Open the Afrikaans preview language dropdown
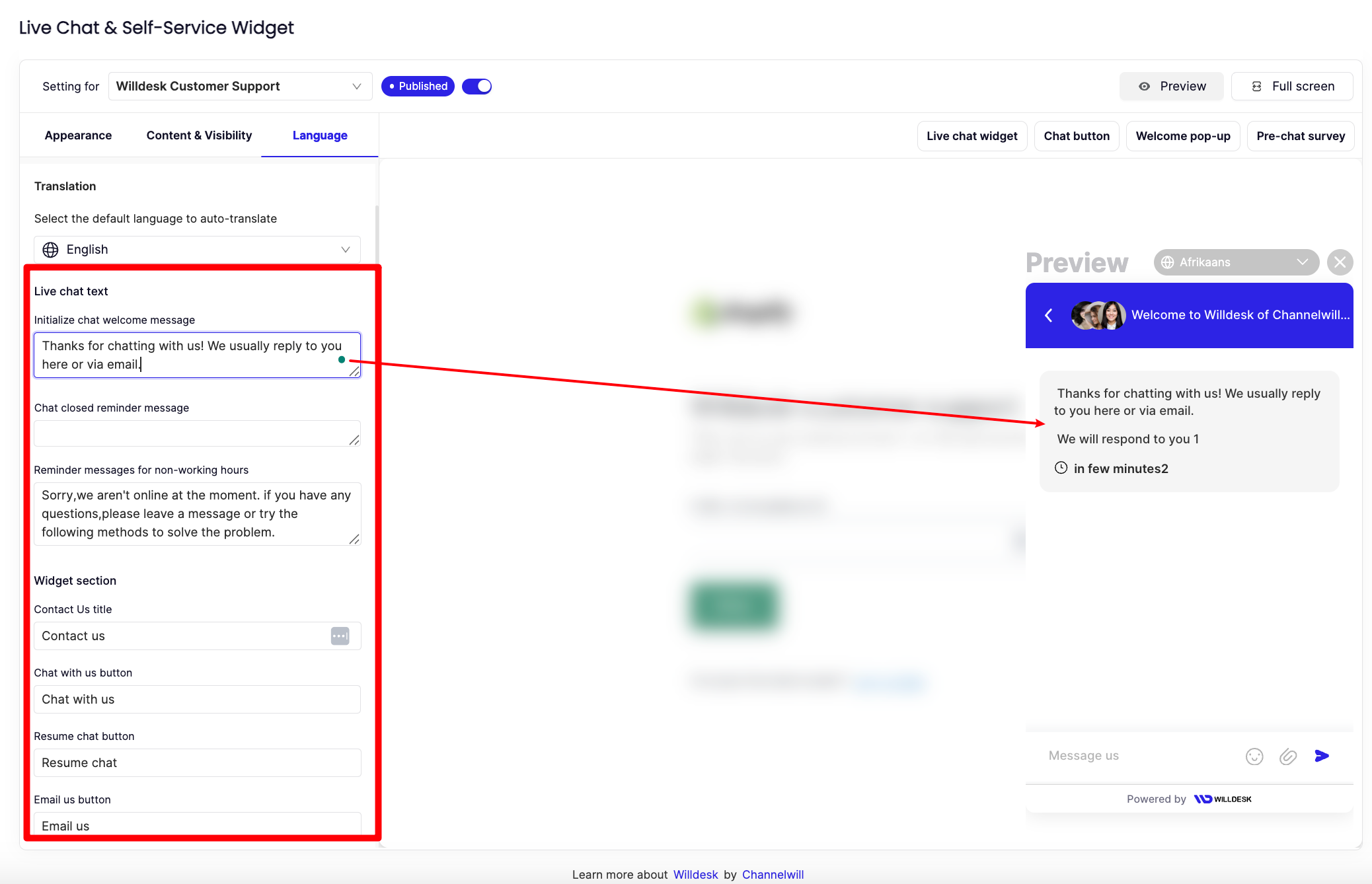The image size is (1372, 884). pos(1236,262)
